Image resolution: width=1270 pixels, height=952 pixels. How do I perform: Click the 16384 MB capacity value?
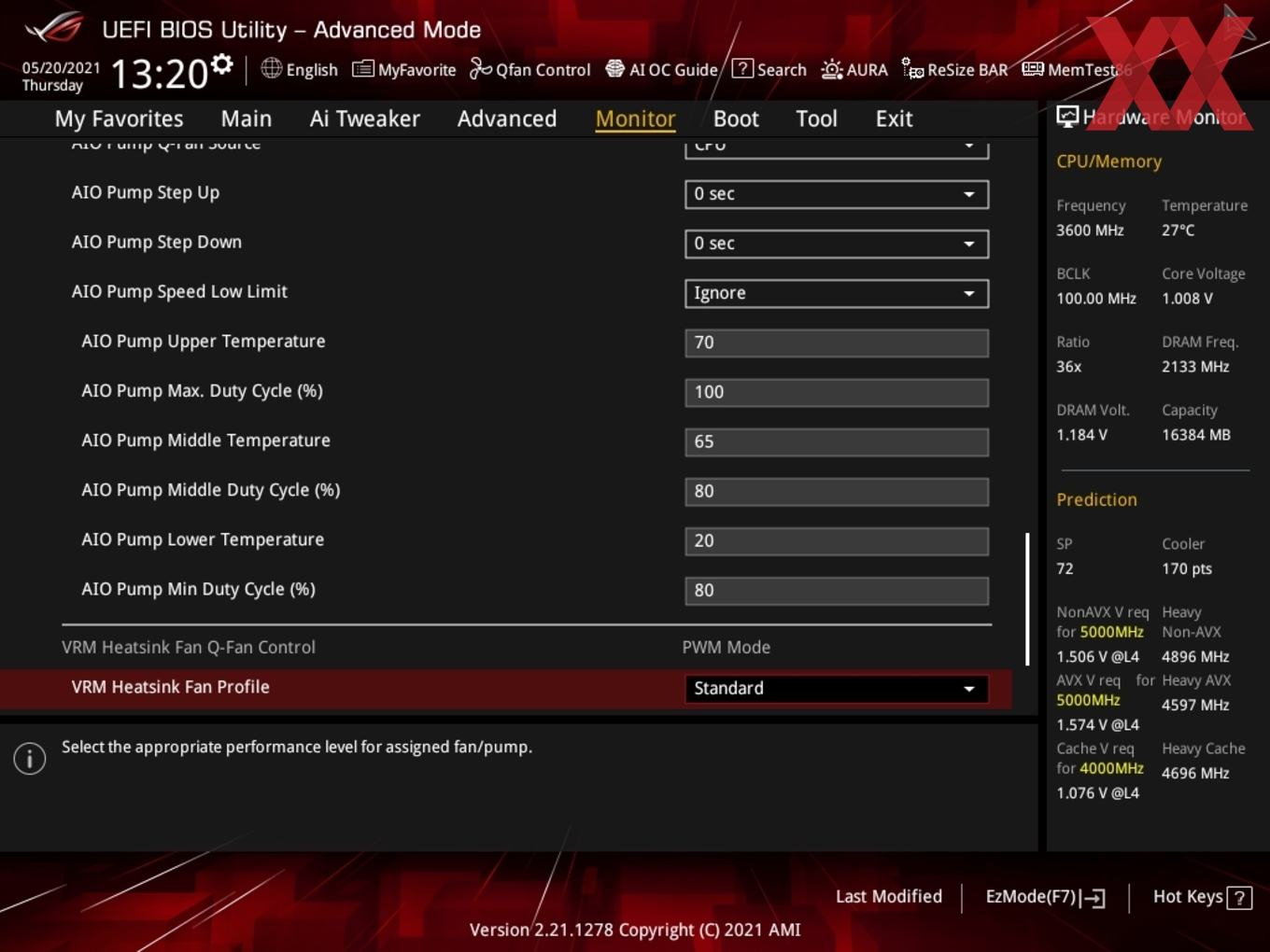[x=1196, y=435]
